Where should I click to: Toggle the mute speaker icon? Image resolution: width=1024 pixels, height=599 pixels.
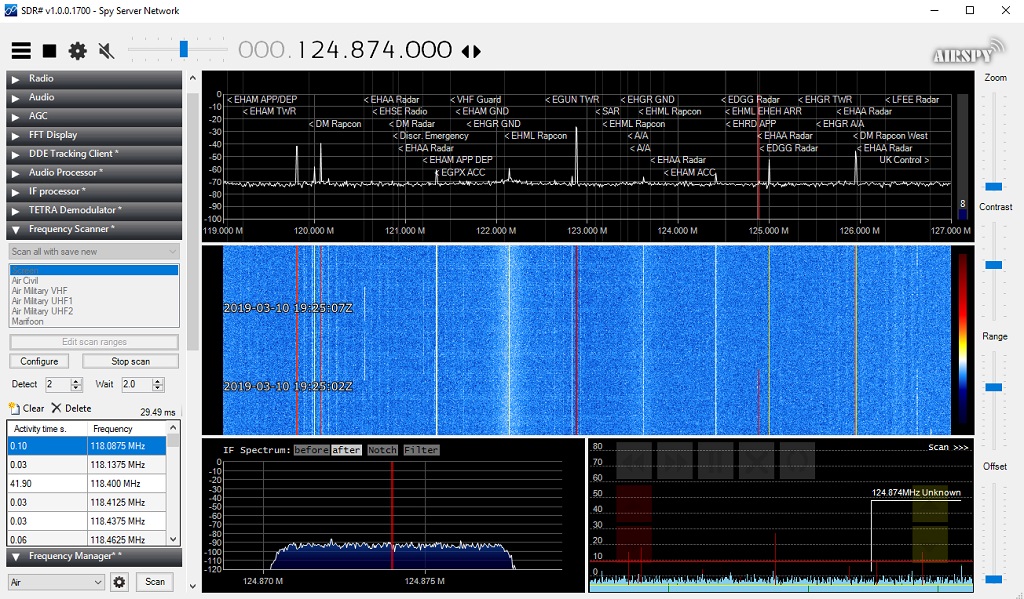[106, 51]
